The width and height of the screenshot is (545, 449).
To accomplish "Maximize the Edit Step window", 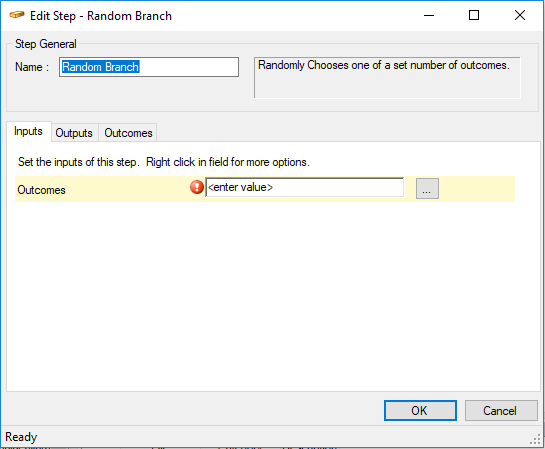I will 474,15.
